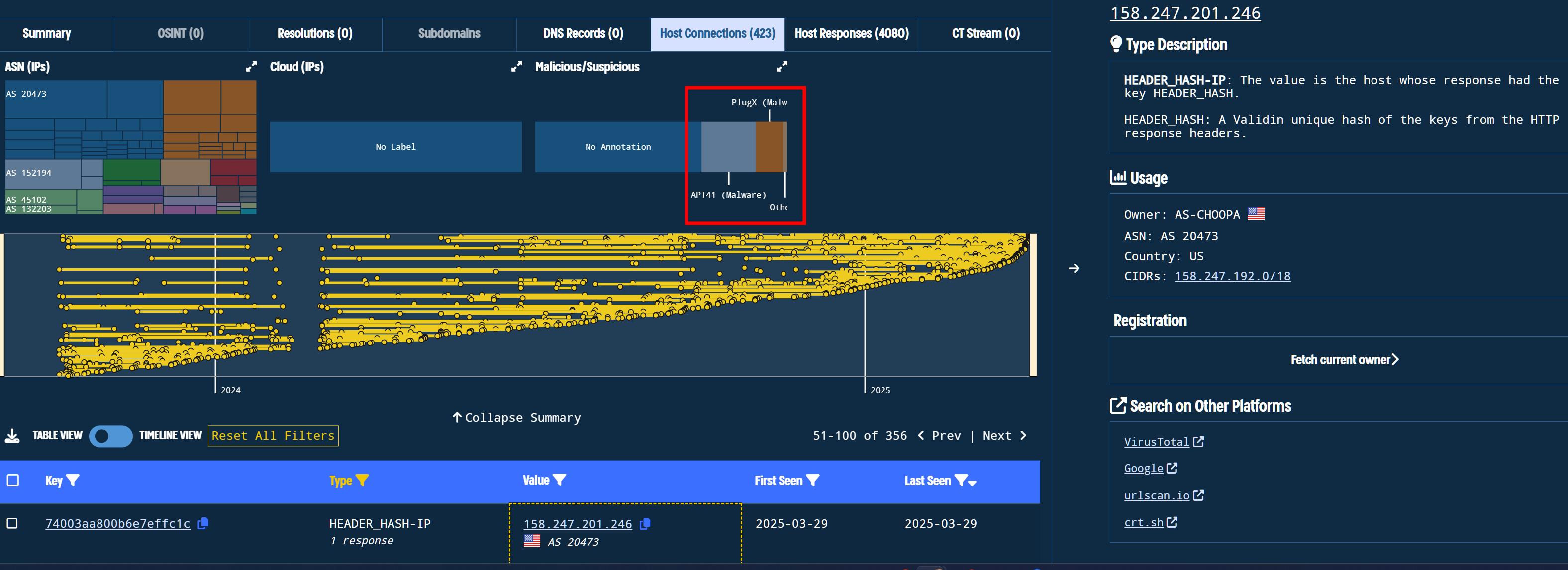The width and height of the screenshot is (1568, 570).
Task: Click the Usage bar chart icon
Action: point(1118,177)
